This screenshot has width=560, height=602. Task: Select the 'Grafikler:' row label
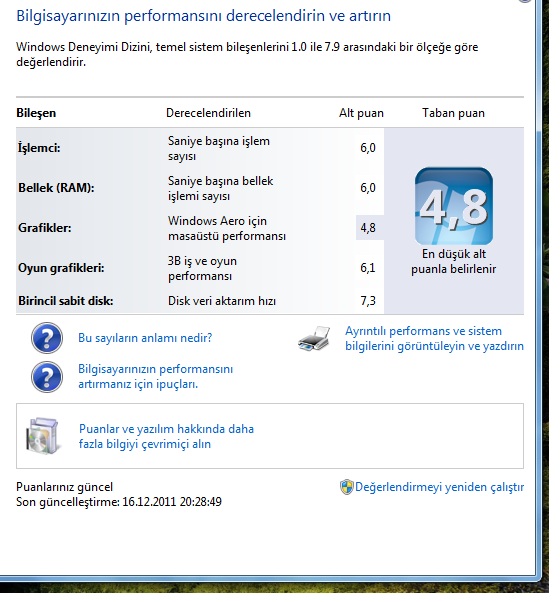click(45, 228)
